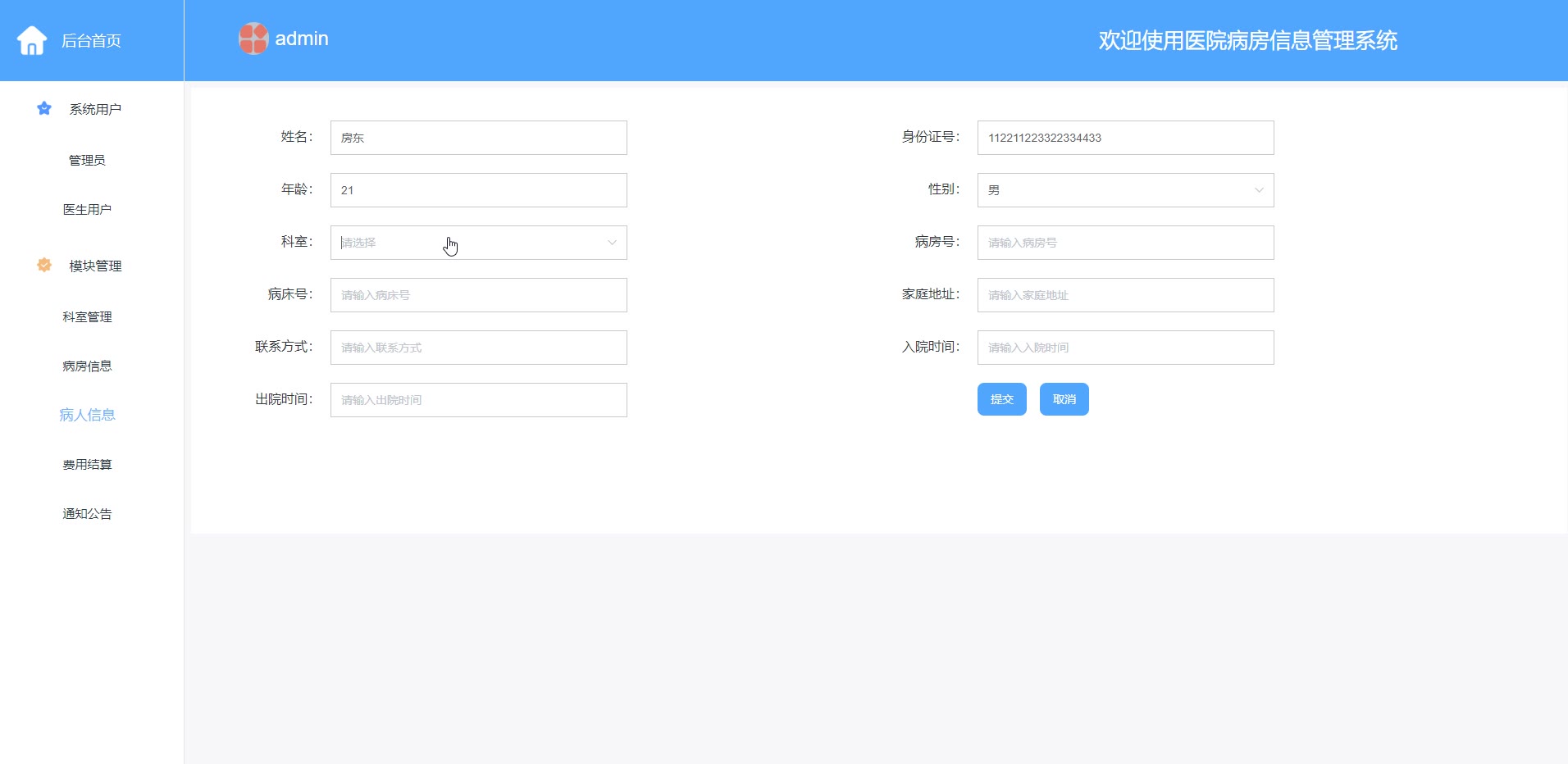
Task: Cancel the form with 取消 button
Action: click(1064, 399)
